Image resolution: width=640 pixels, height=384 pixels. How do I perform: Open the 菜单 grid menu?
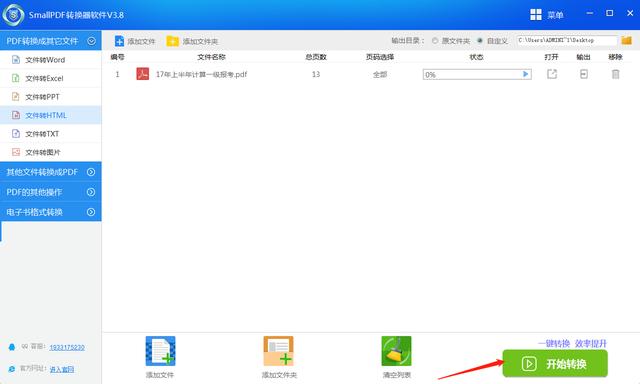tap(547, 15)
